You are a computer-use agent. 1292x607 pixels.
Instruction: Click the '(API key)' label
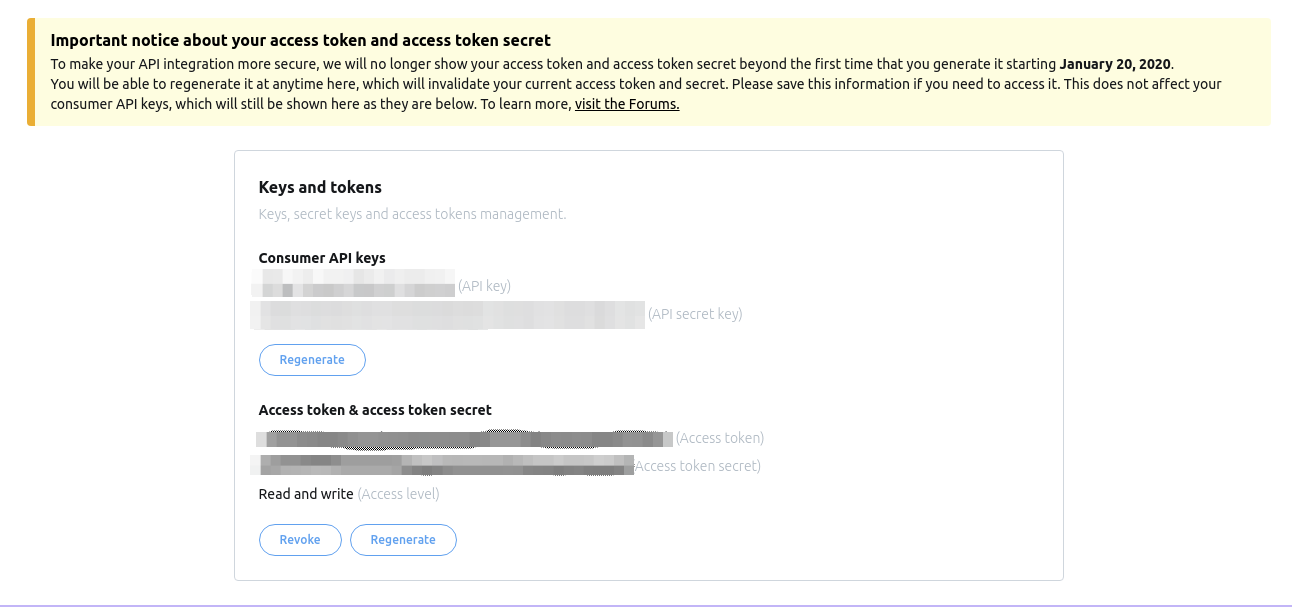point(484,286)
